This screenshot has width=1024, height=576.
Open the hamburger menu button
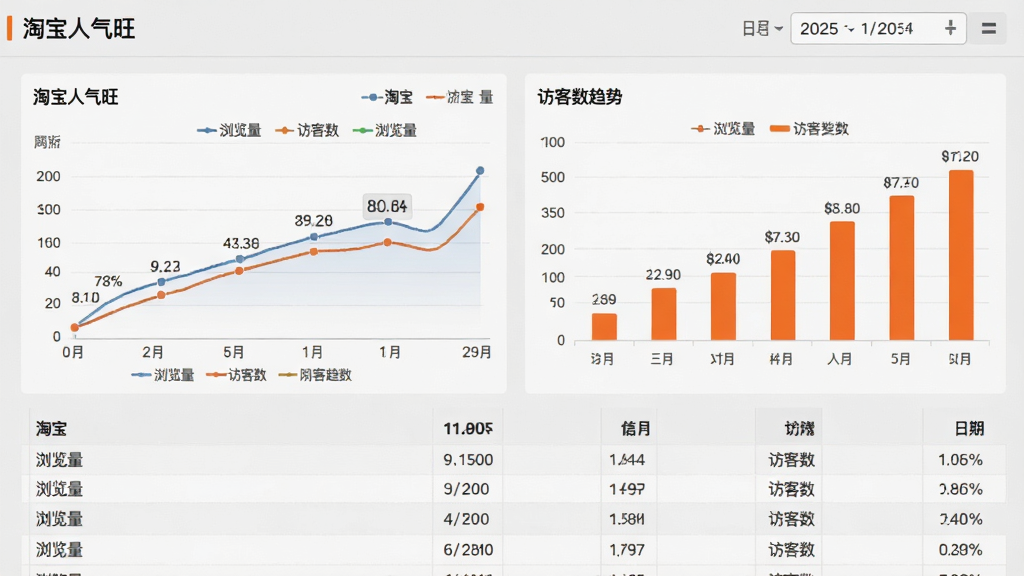pos(989,29)
